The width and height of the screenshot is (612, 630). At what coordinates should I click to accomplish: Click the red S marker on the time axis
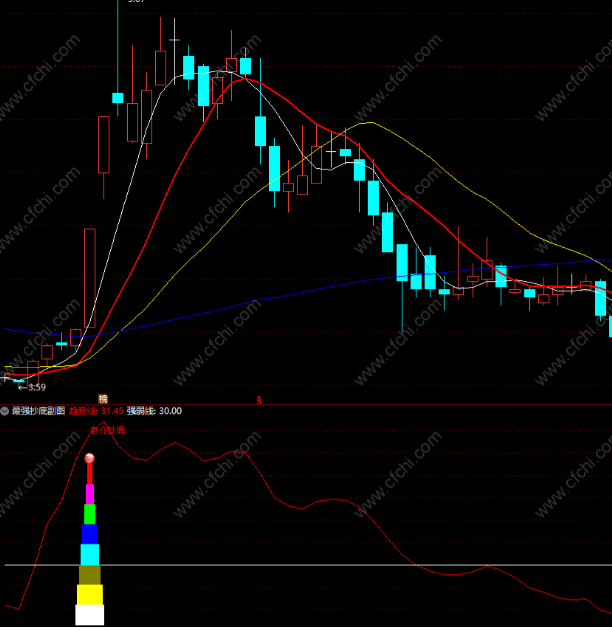click(259, 400)
